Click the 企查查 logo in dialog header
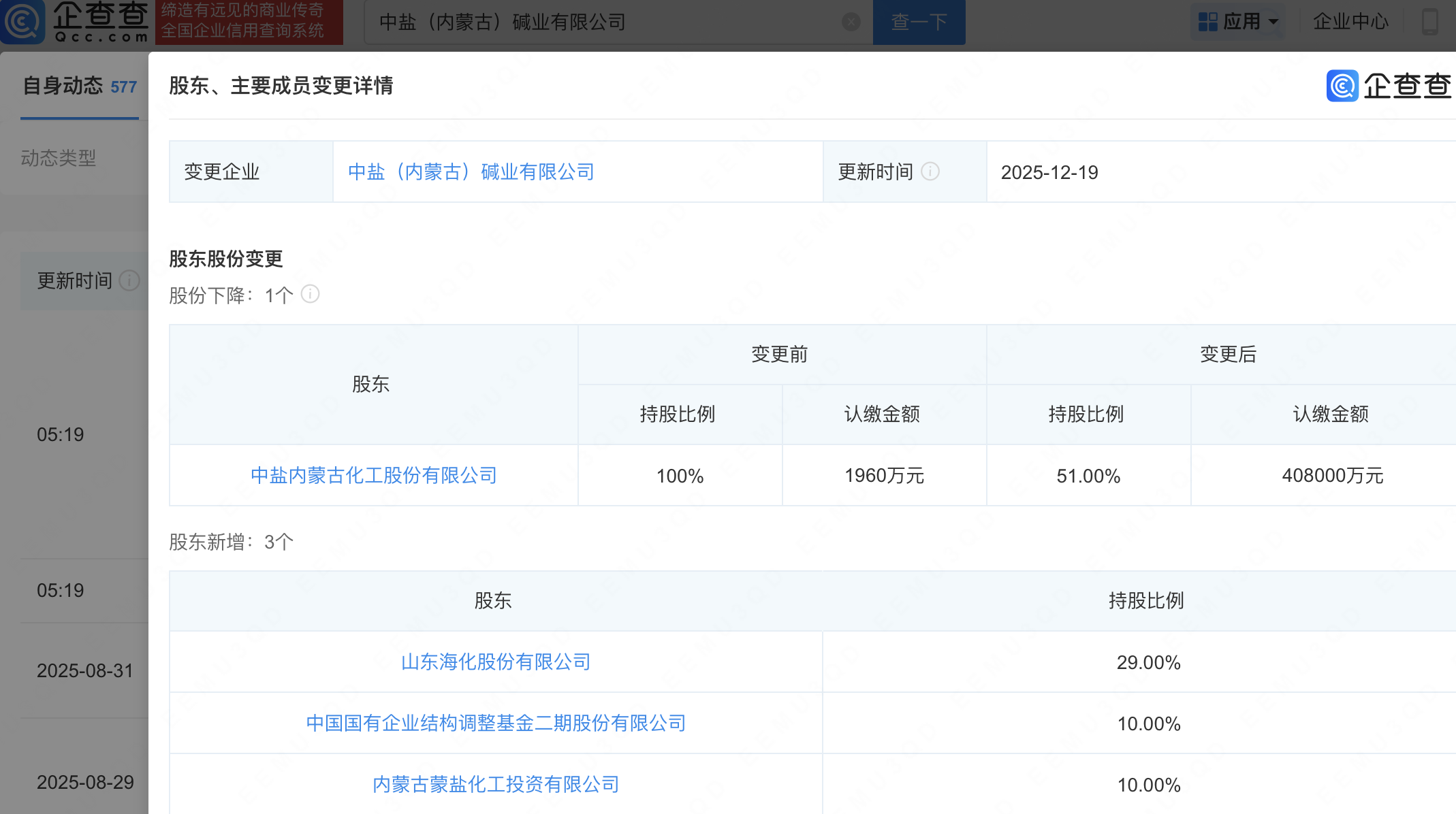Screen dimensions: 1456x814 click(1389, 86)
